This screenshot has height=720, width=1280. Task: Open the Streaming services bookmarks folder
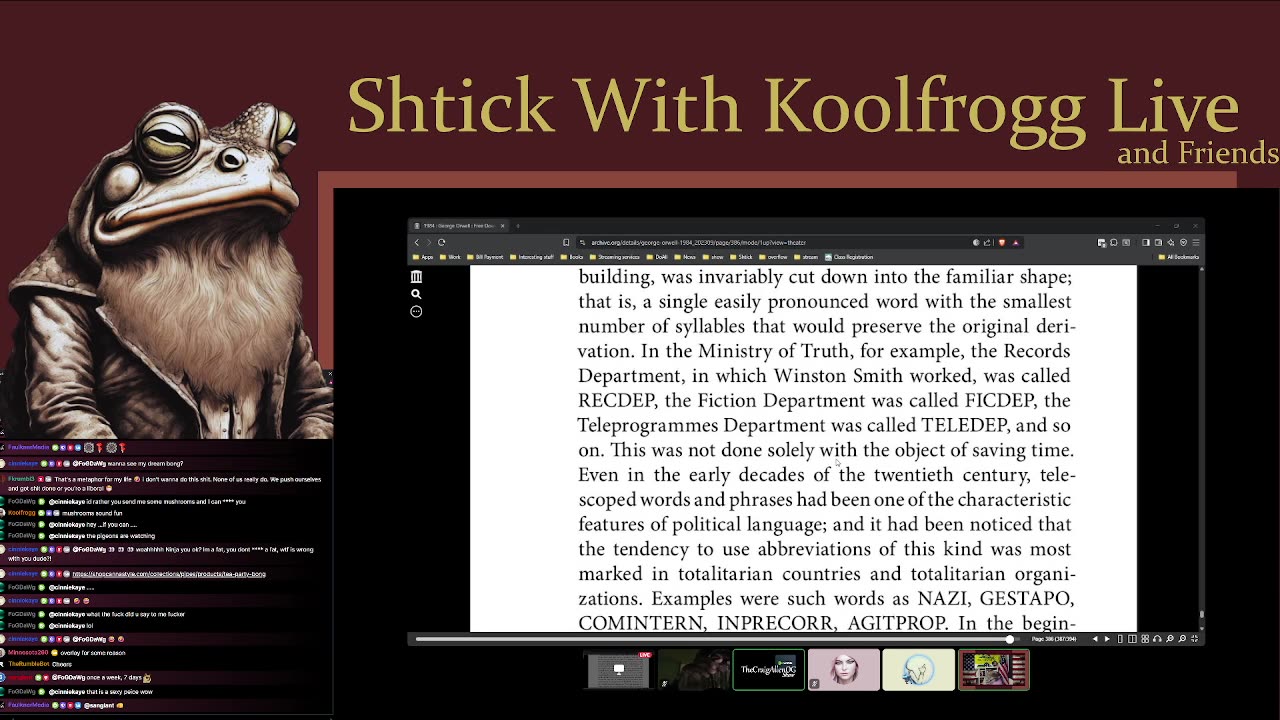(614, 257)
